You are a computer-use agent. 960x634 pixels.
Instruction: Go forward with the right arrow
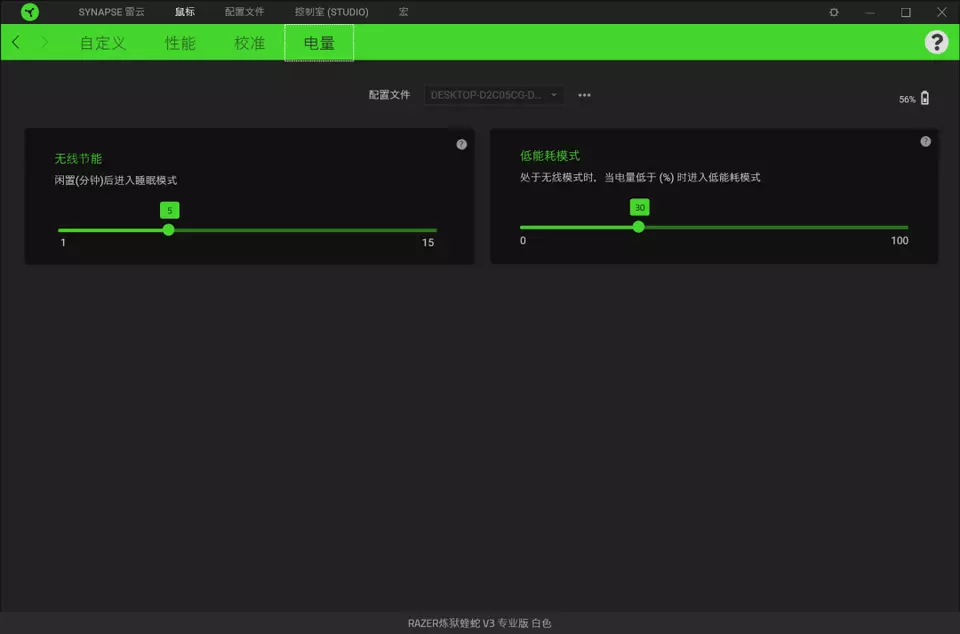pyautogui.click(x=44, y=42)
